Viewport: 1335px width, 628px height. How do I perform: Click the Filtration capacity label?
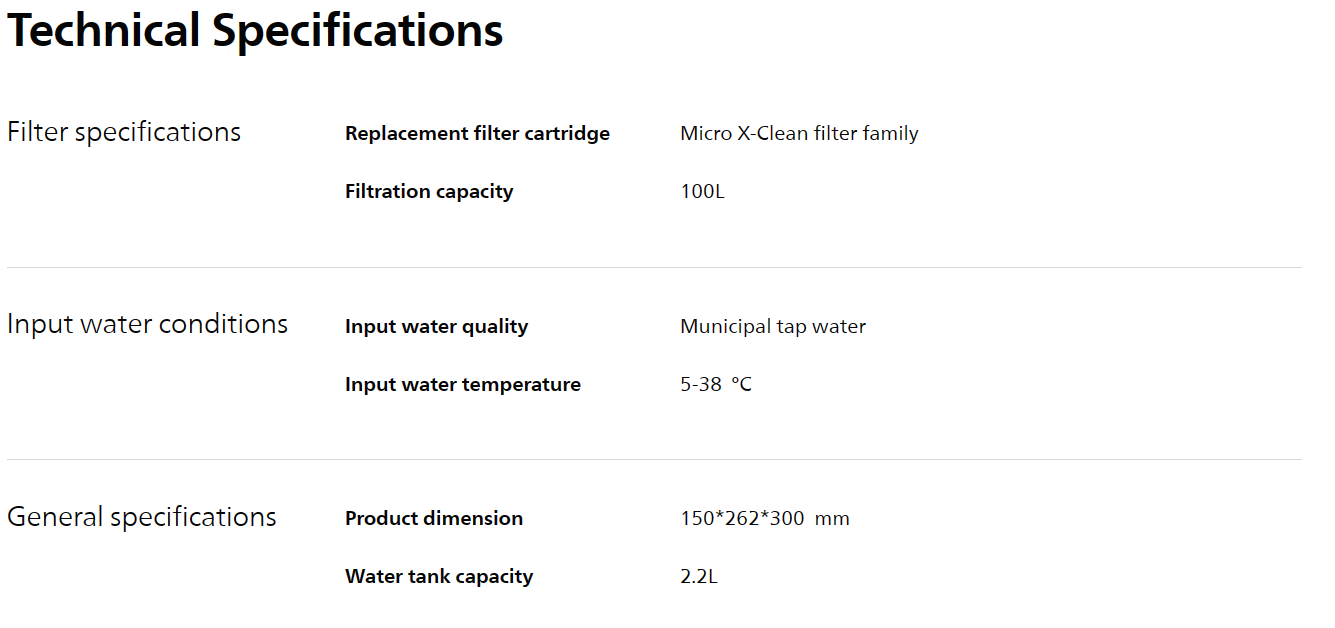pyautogui.click(x=429, y=191)
